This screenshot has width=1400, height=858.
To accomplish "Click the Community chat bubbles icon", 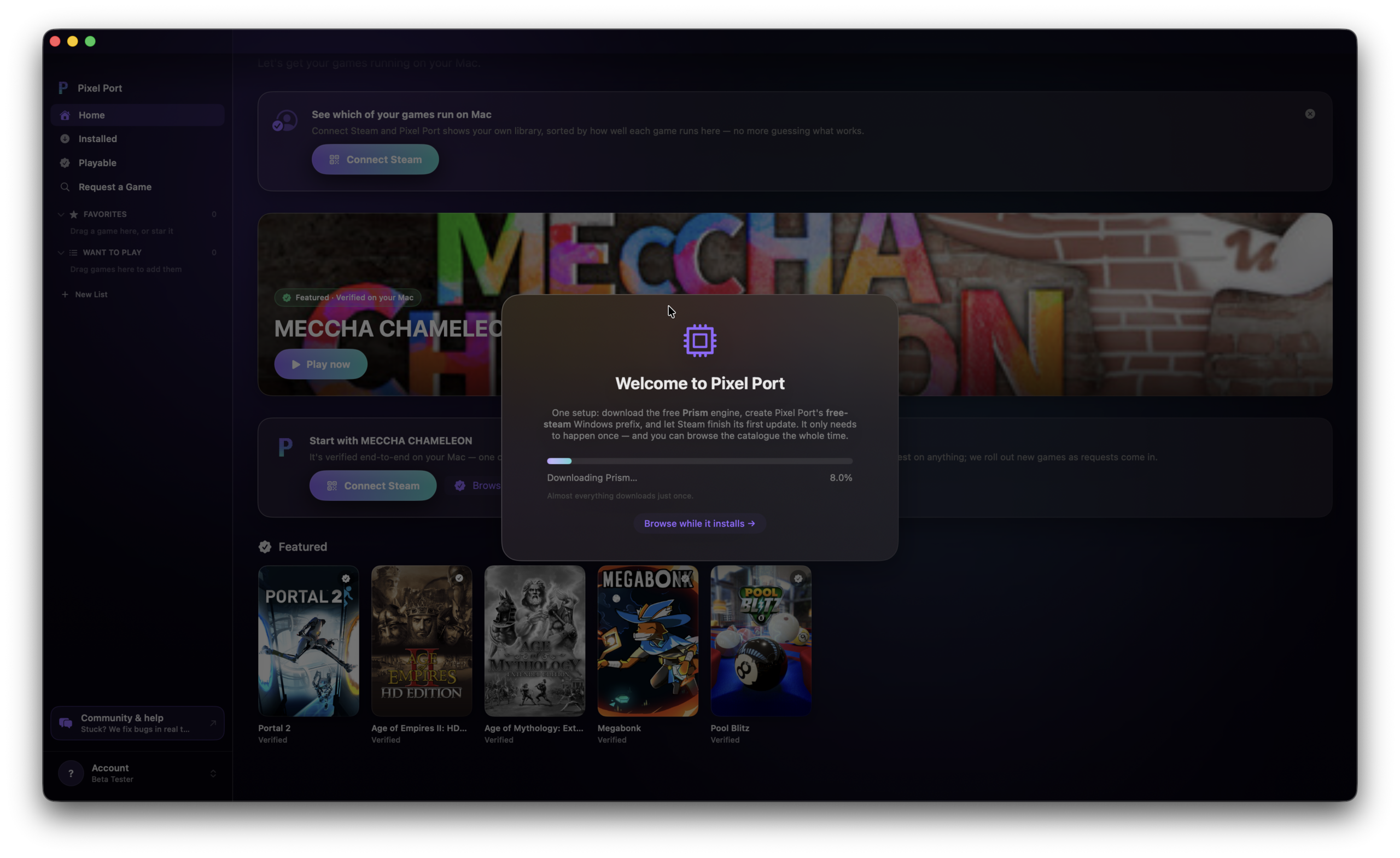I will (66, 723).
